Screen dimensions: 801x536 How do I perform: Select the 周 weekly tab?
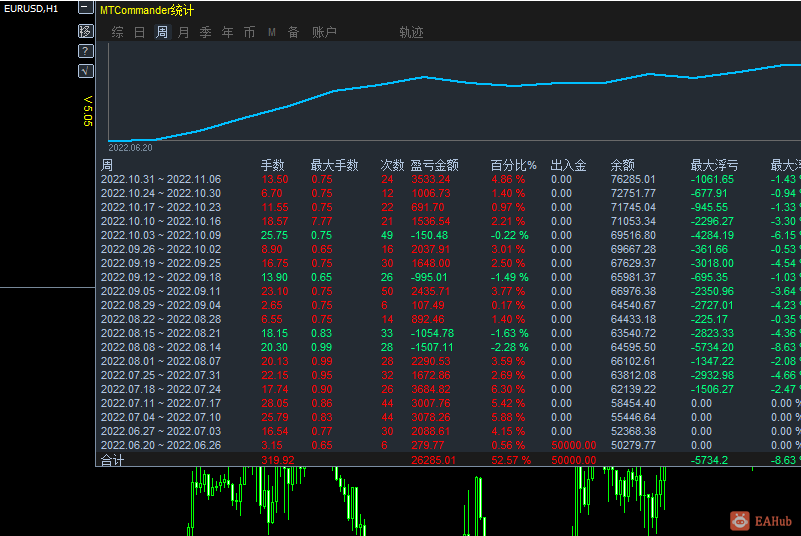pos(161,33)
